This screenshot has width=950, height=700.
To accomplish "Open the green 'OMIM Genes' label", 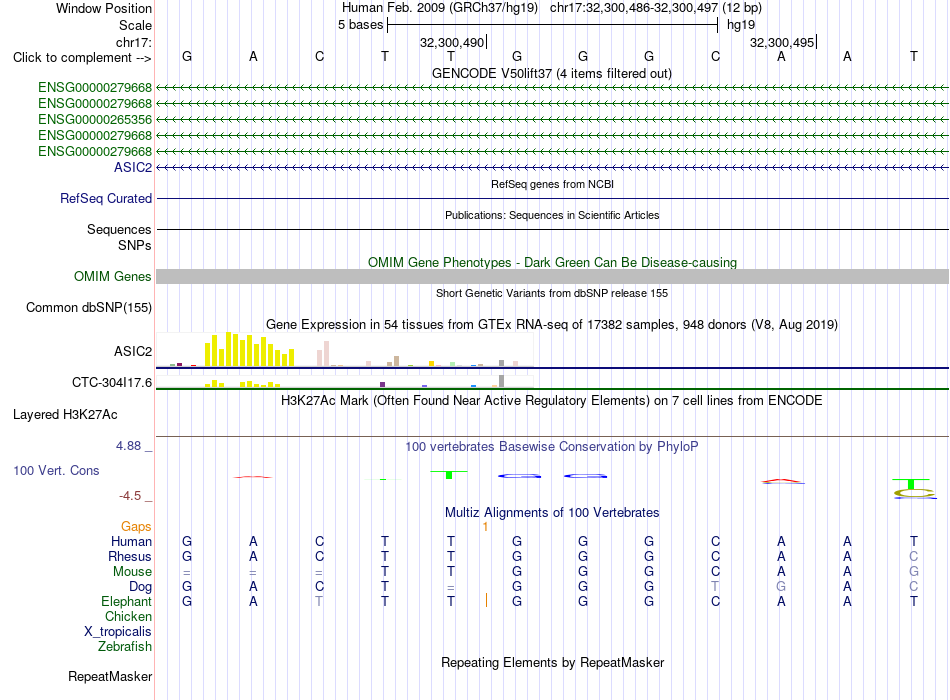I will 112,276.
